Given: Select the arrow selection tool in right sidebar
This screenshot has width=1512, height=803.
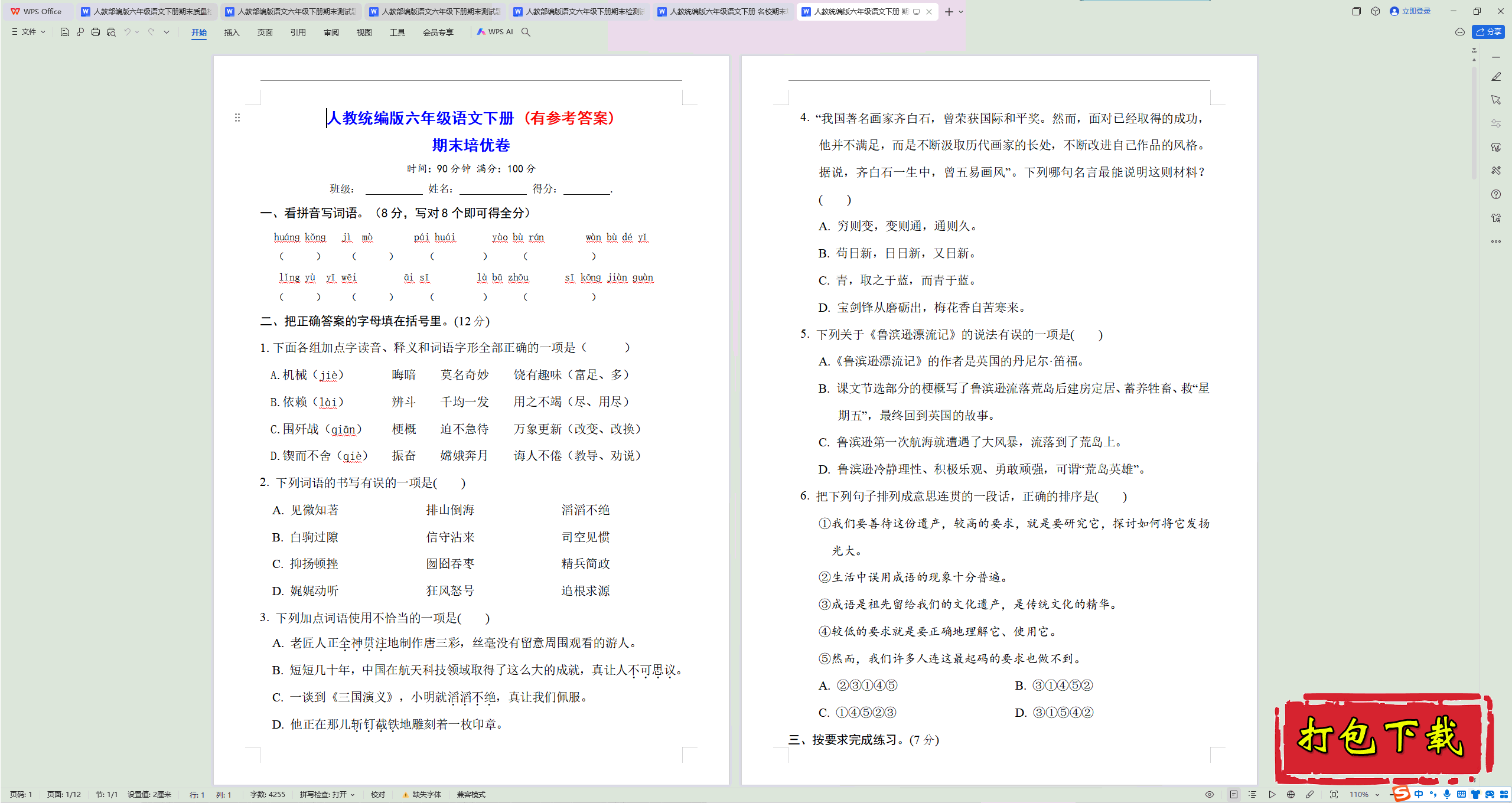Looking at the screenshot, I should point(1496,100).
